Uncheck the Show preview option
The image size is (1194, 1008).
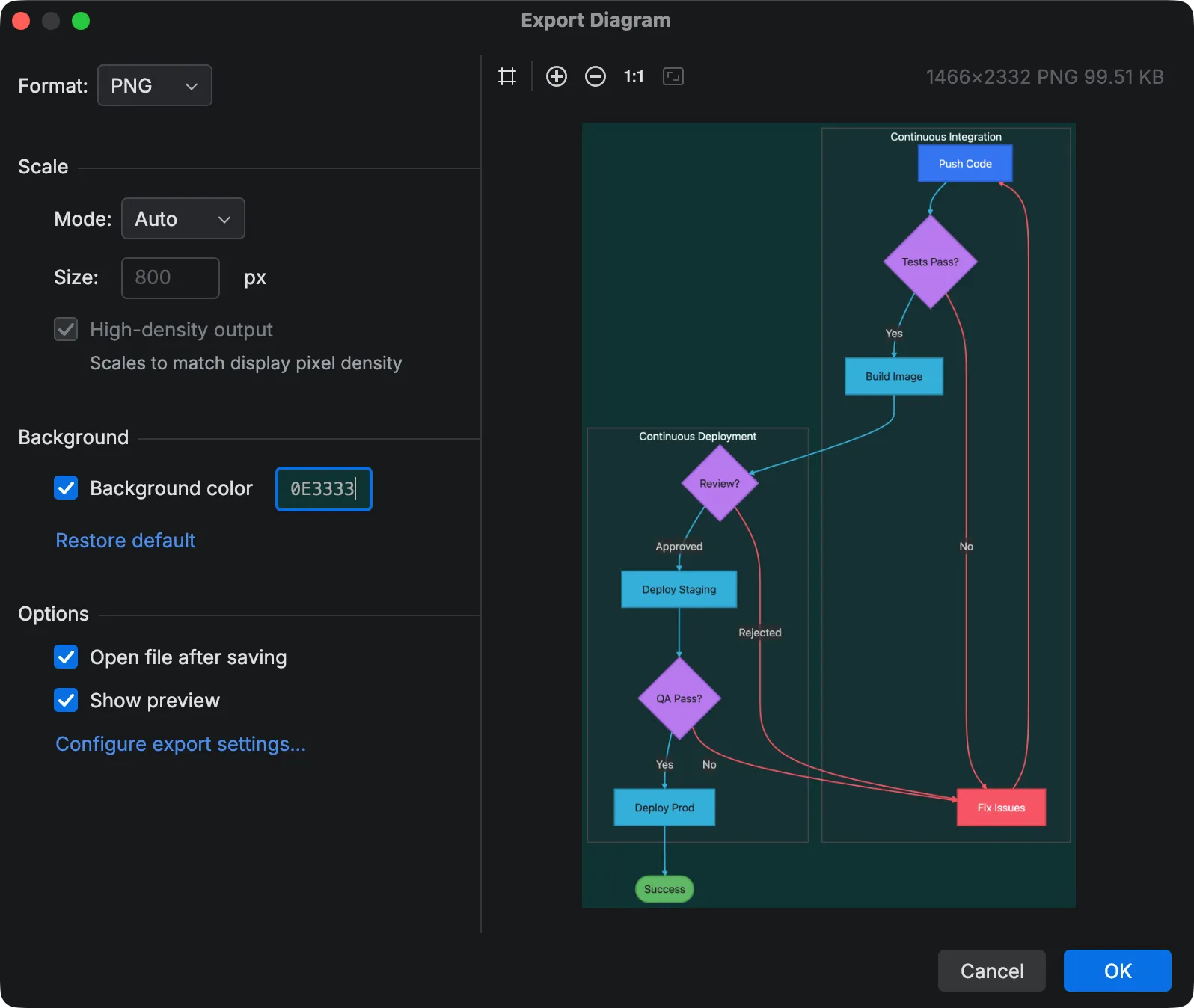66,701
